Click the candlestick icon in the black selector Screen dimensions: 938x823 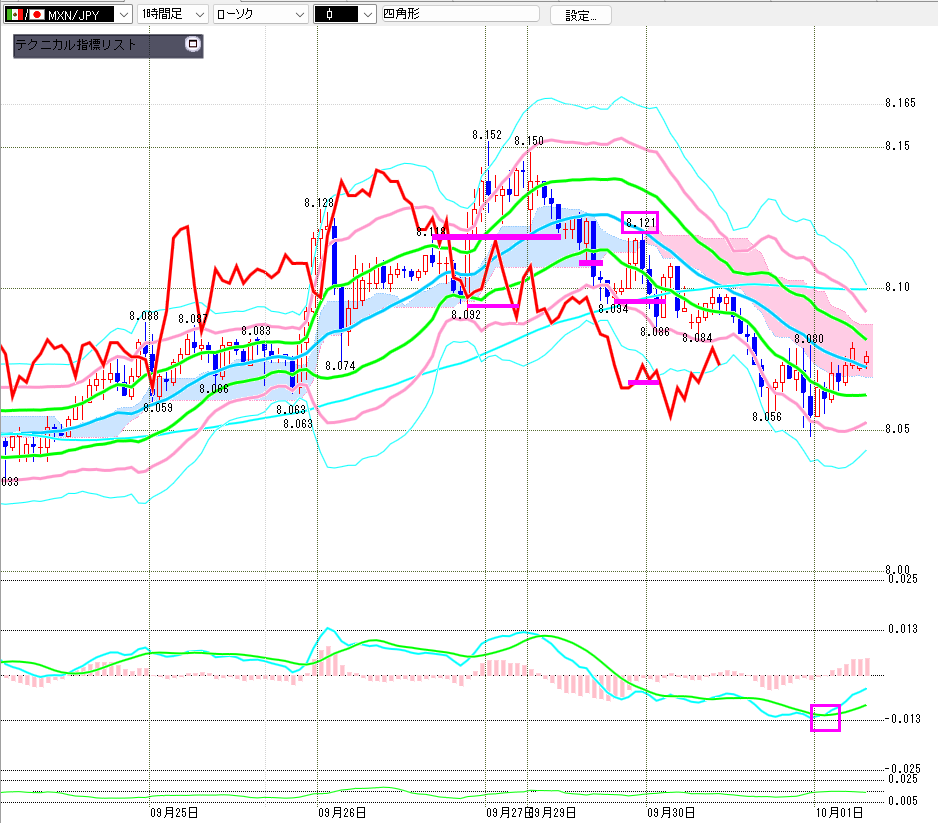[329, 15]
